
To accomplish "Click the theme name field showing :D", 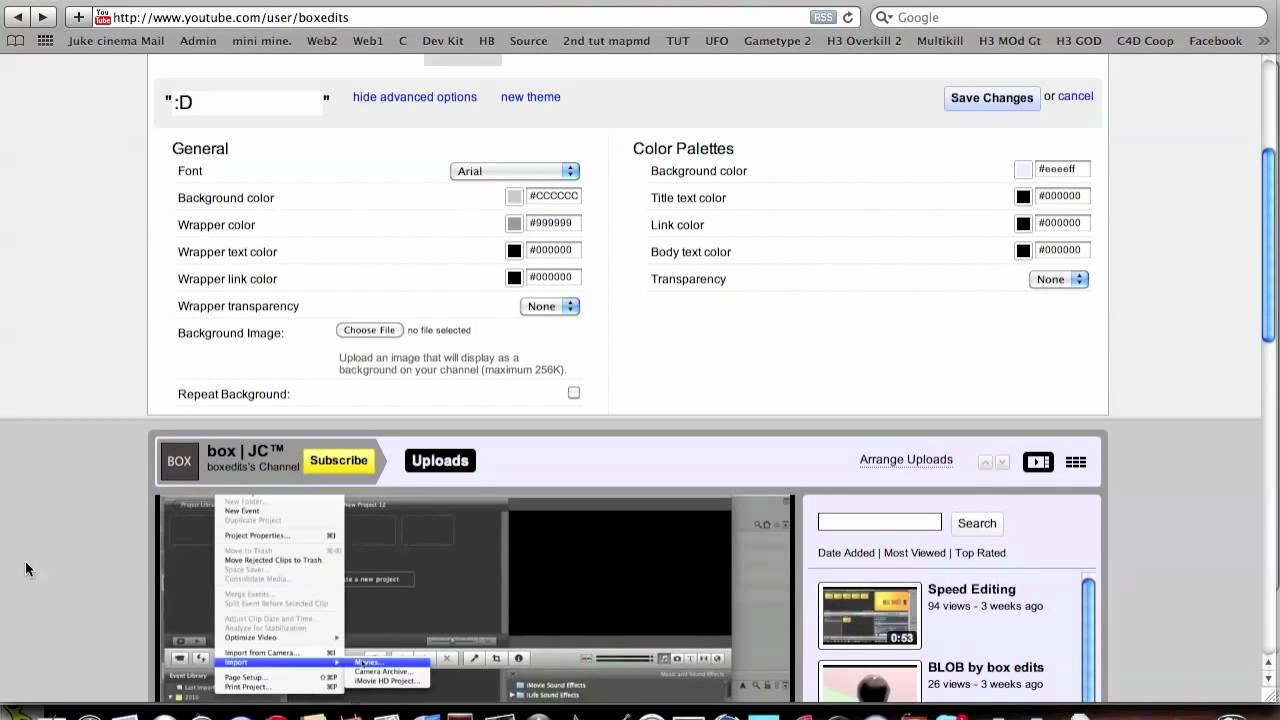I will (x=247, y=101).
